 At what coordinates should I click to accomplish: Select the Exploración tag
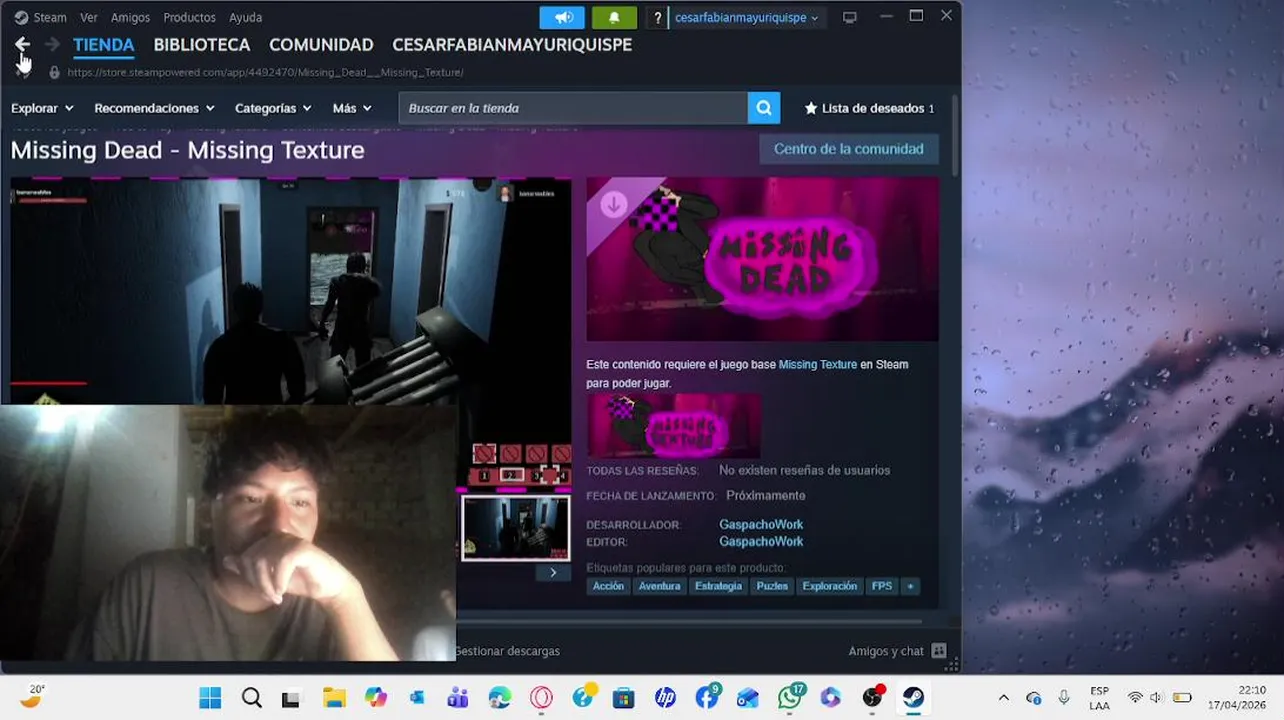click(830, 586)
